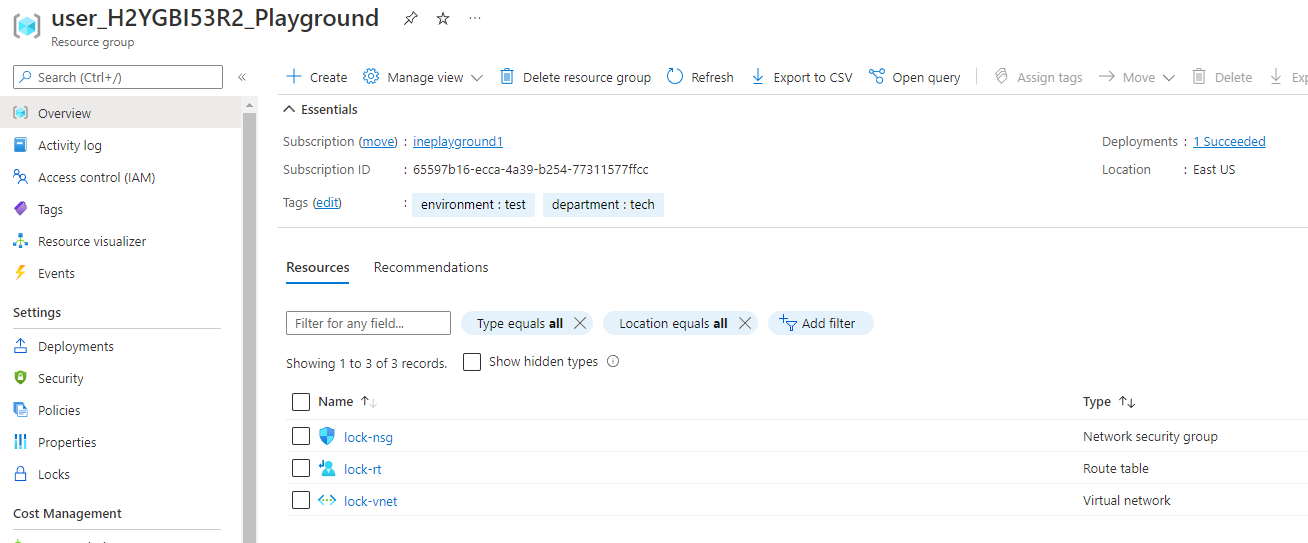This screenshot has height=543, width=1308.
Task: Click info icon beside Show hidden types
Action: coord(613,362)
